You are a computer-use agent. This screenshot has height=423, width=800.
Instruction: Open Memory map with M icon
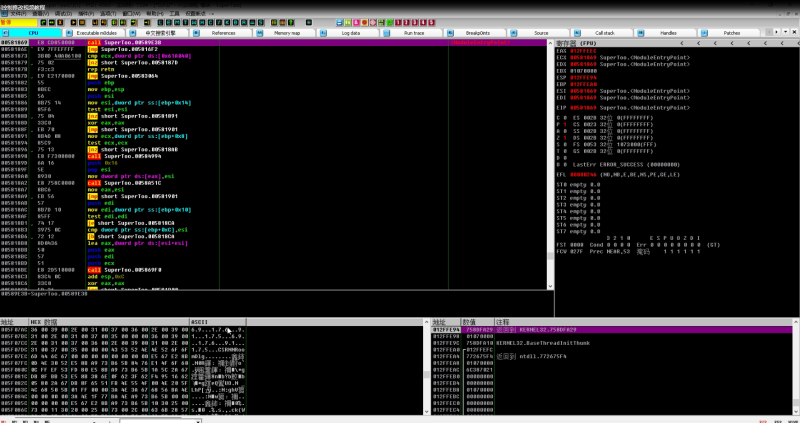tap(177, 22)
